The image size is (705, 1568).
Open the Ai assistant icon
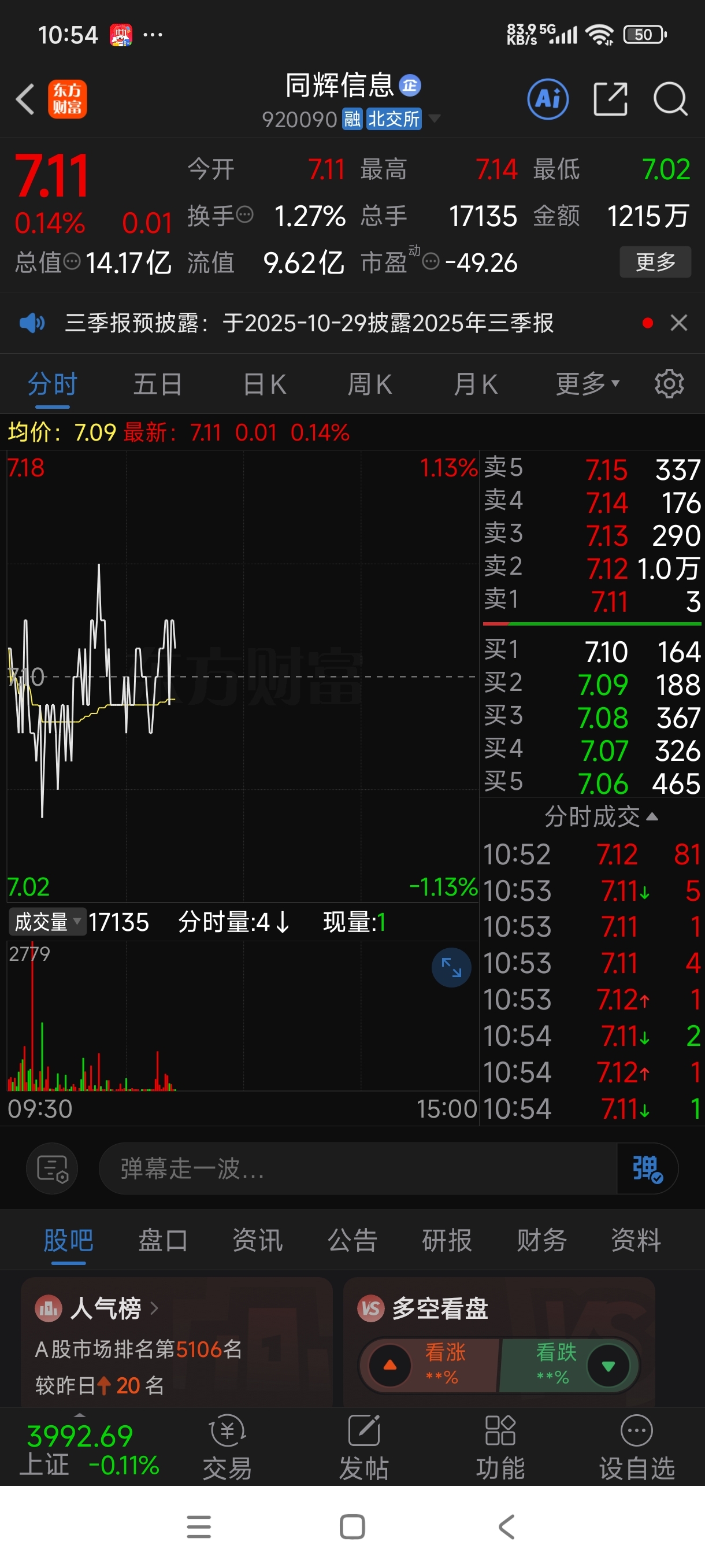(x=547, y=99)
